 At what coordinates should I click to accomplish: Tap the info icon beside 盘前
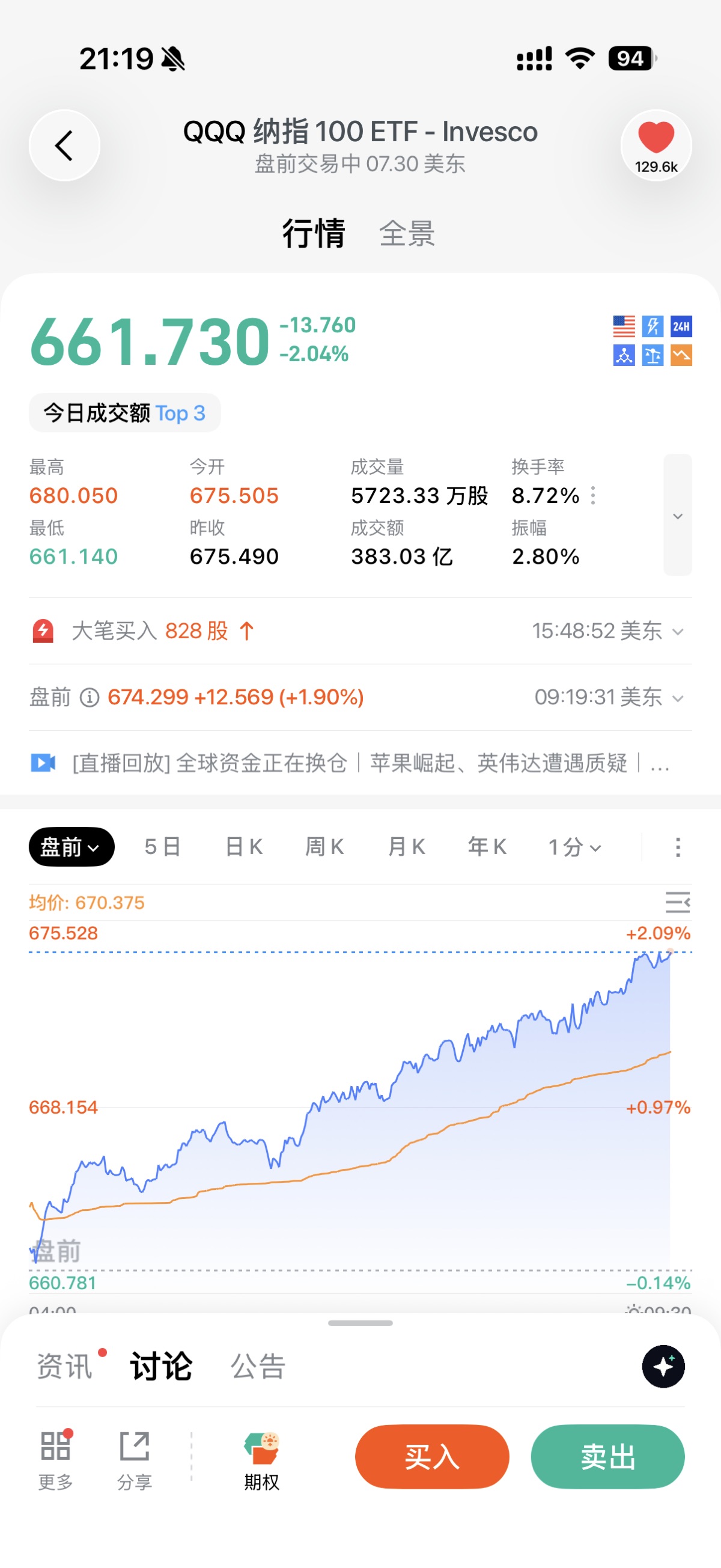[90, 697]
